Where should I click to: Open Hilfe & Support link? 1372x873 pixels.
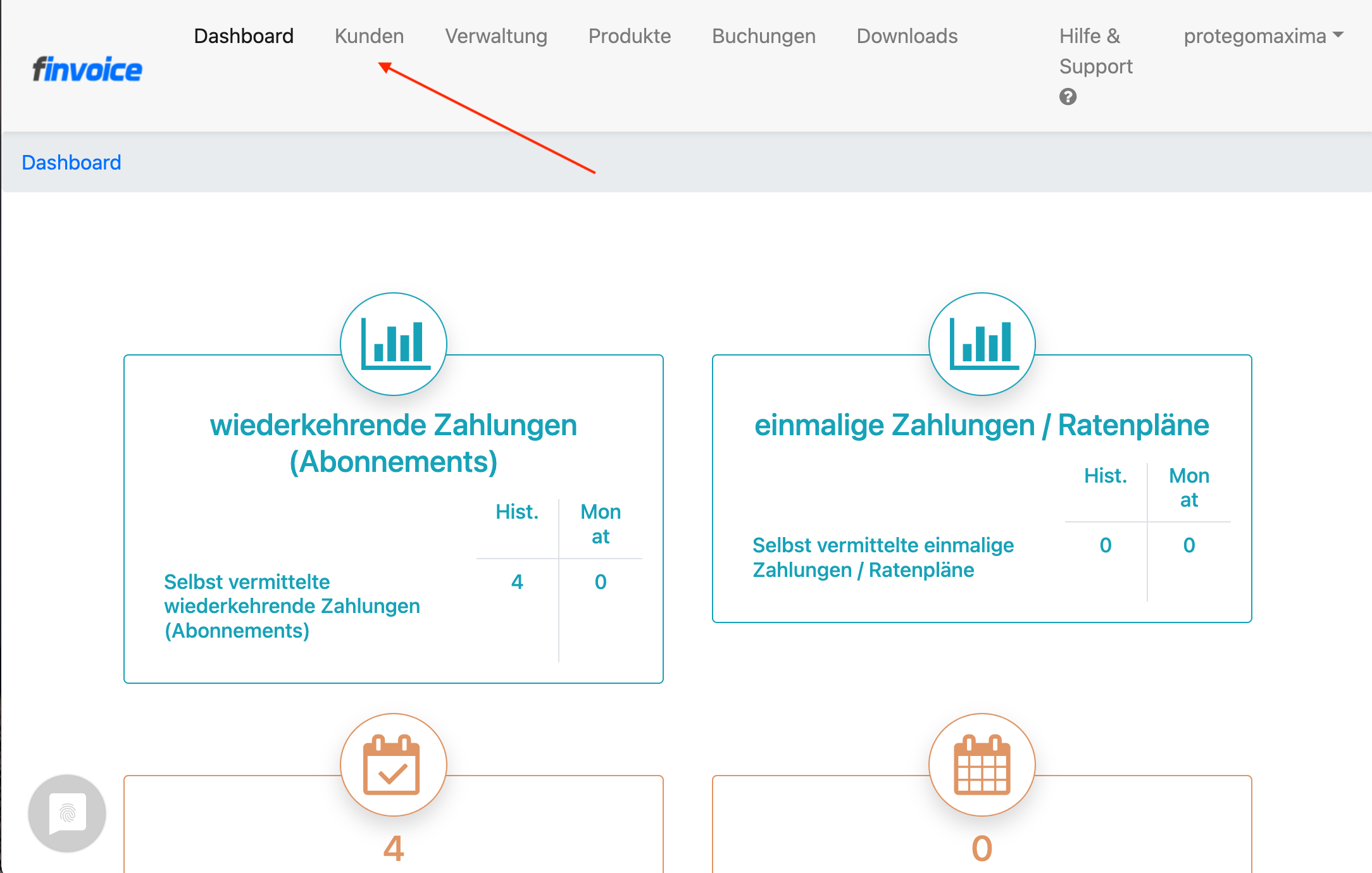[1095, 51]
